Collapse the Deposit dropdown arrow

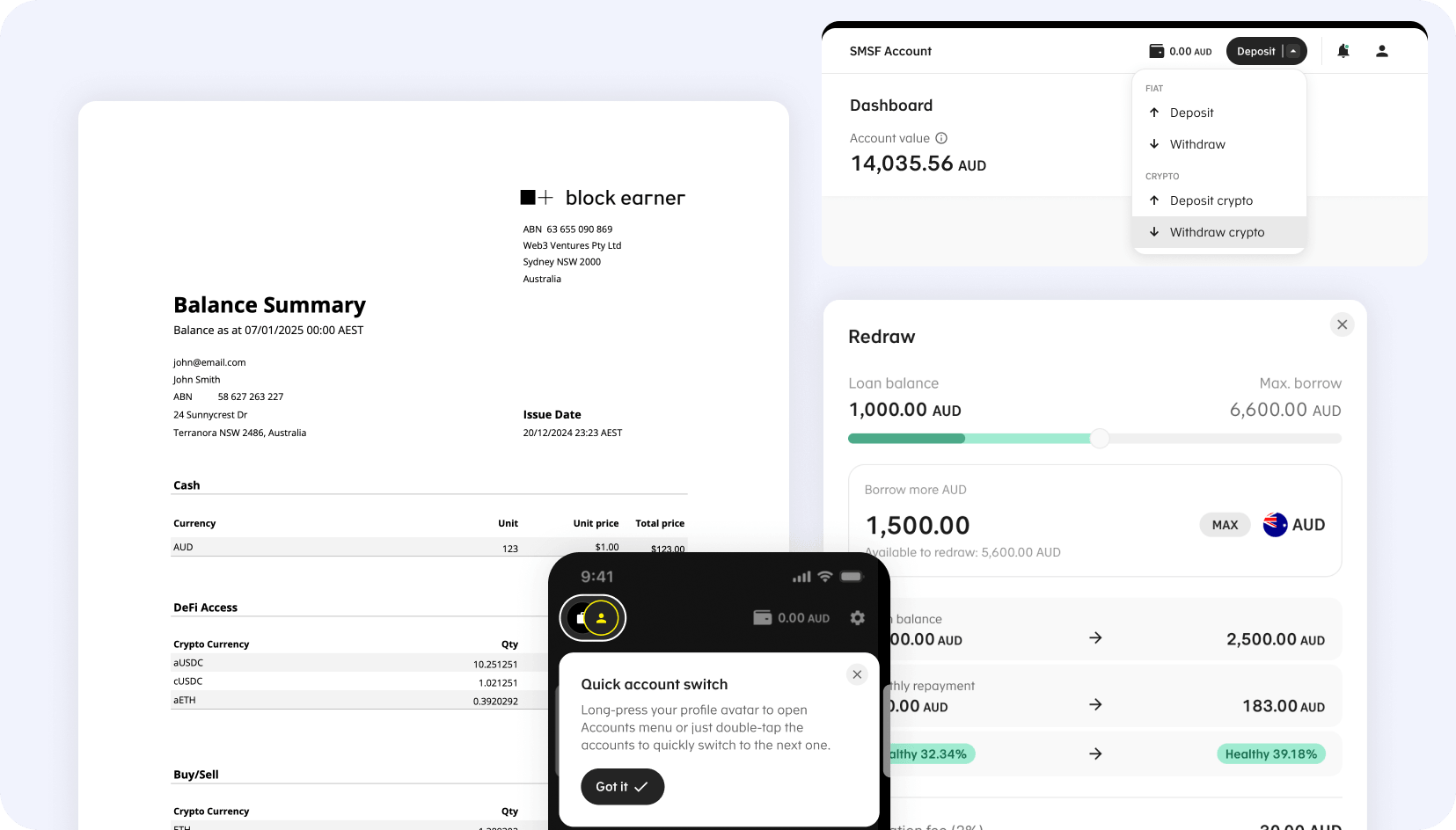click(x=1293, y=51)
